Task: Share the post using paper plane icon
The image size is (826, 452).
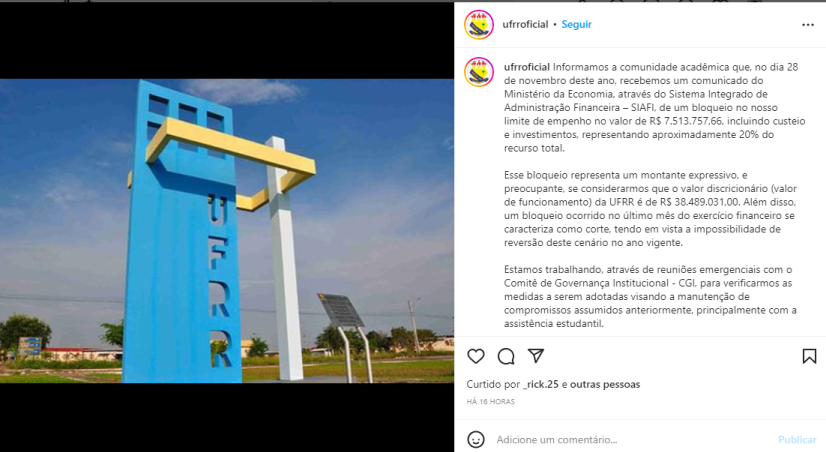Action: pyautogui.click(x=536, y=356)
